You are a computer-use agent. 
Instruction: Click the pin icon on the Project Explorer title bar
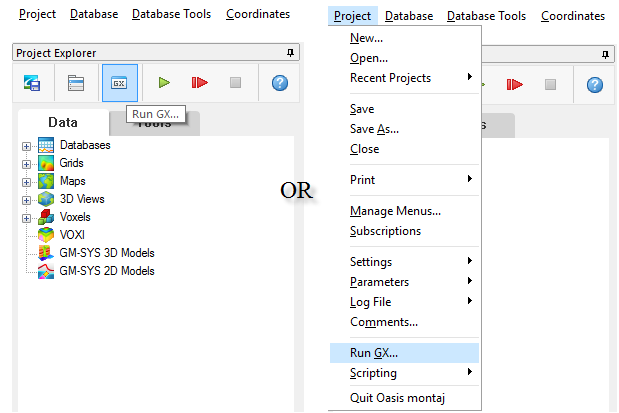coord(290,53)
